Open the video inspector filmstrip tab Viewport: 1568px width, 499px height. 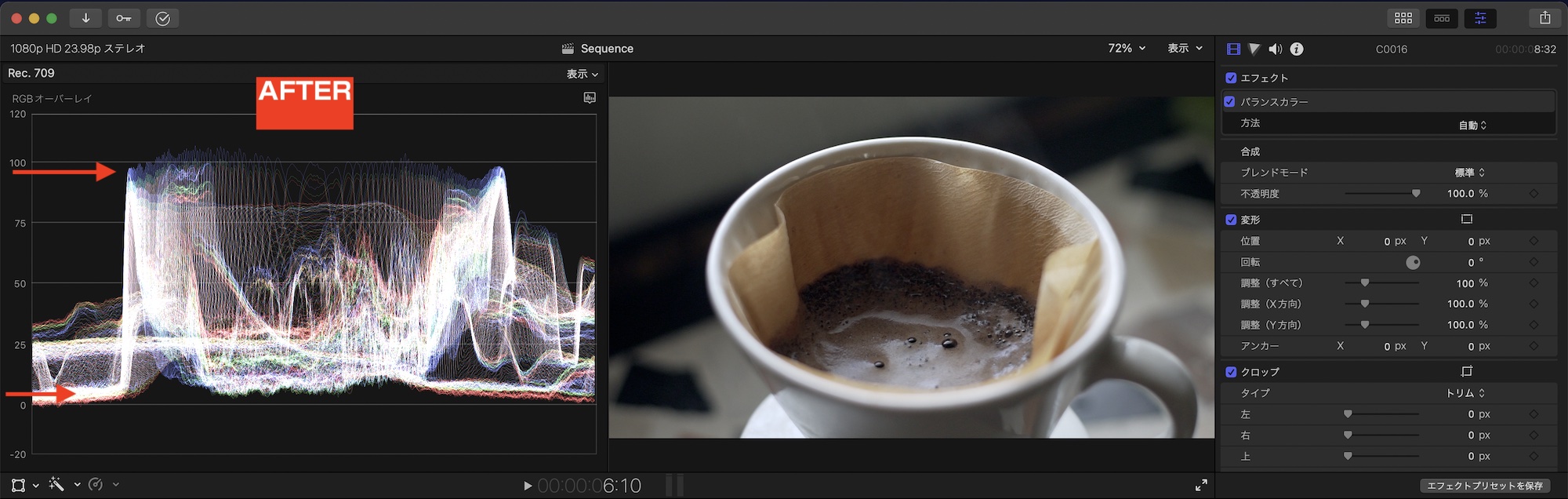(1233, 49)
